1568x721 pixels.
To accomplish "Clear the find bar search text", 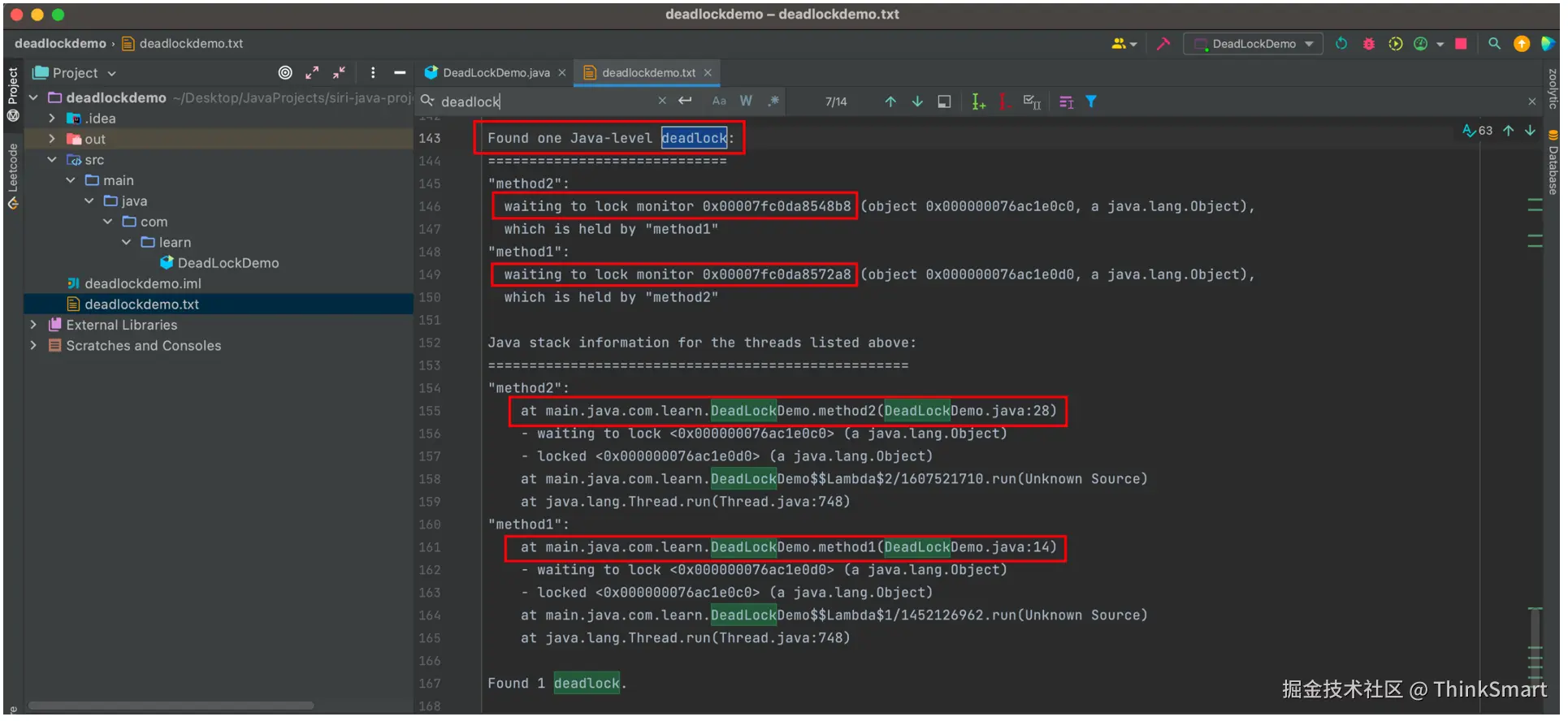I will click(662, 101).
